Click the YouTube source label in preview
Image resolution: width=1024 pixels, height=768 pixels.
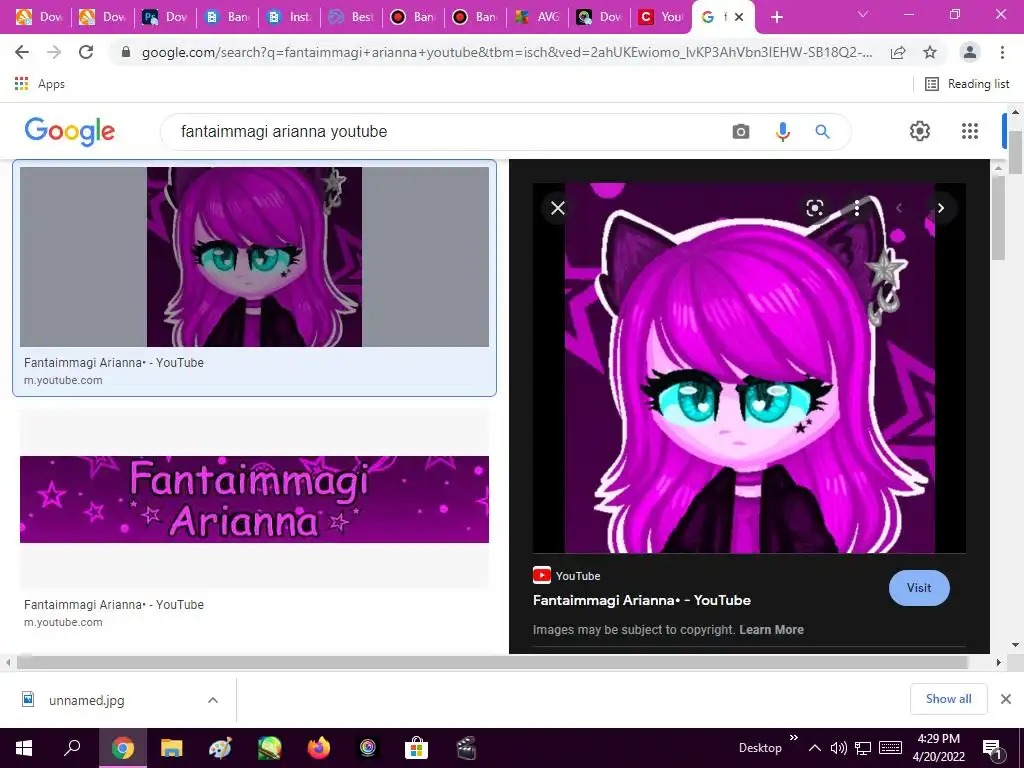pyautogui.click(x=566, y=576)
